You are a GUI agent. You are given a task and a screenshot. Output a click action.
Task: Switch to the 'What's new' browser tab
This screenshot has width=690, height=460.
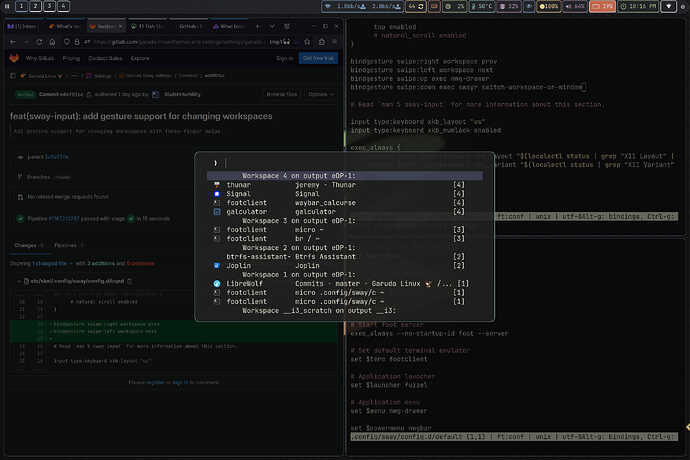65,26
